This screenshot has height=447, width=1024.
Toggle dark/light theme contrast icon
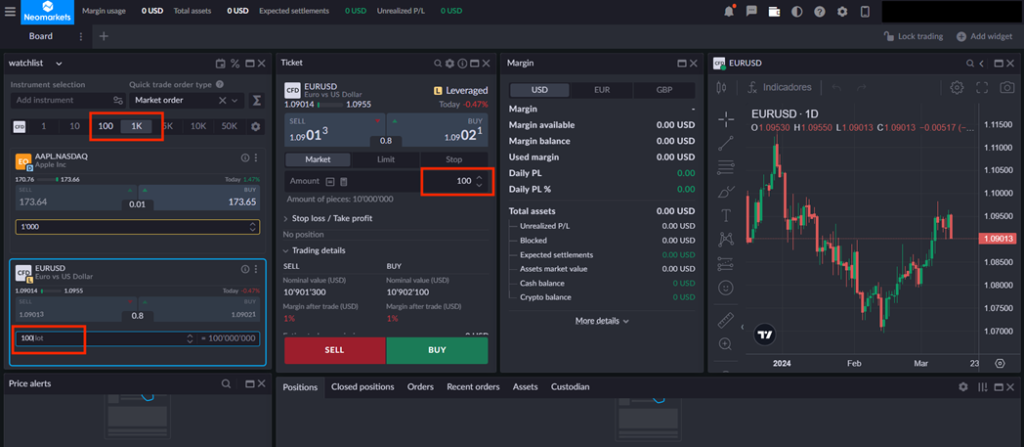797,11
